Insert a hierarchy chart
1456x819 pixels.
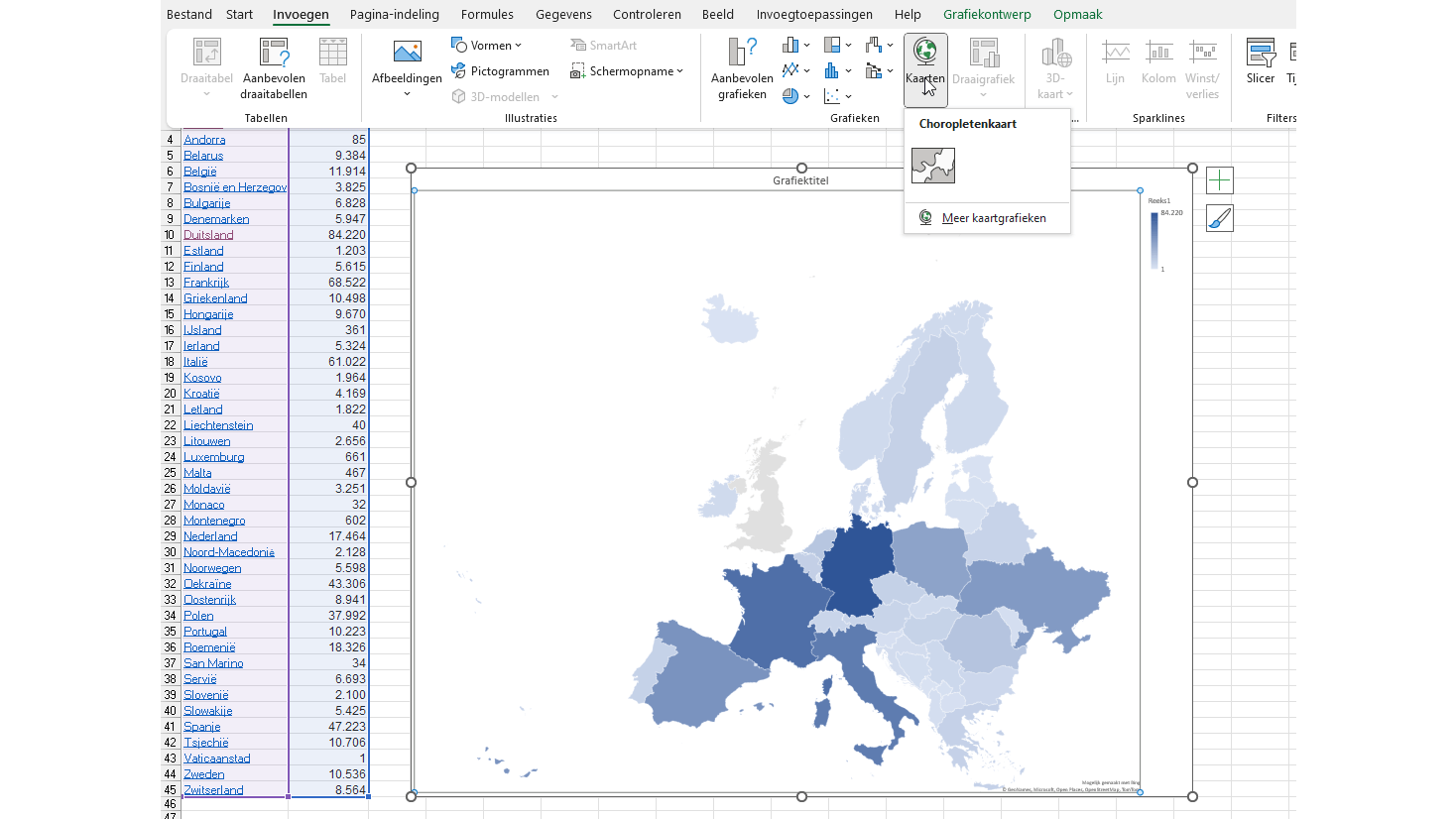tap(837, 46)
